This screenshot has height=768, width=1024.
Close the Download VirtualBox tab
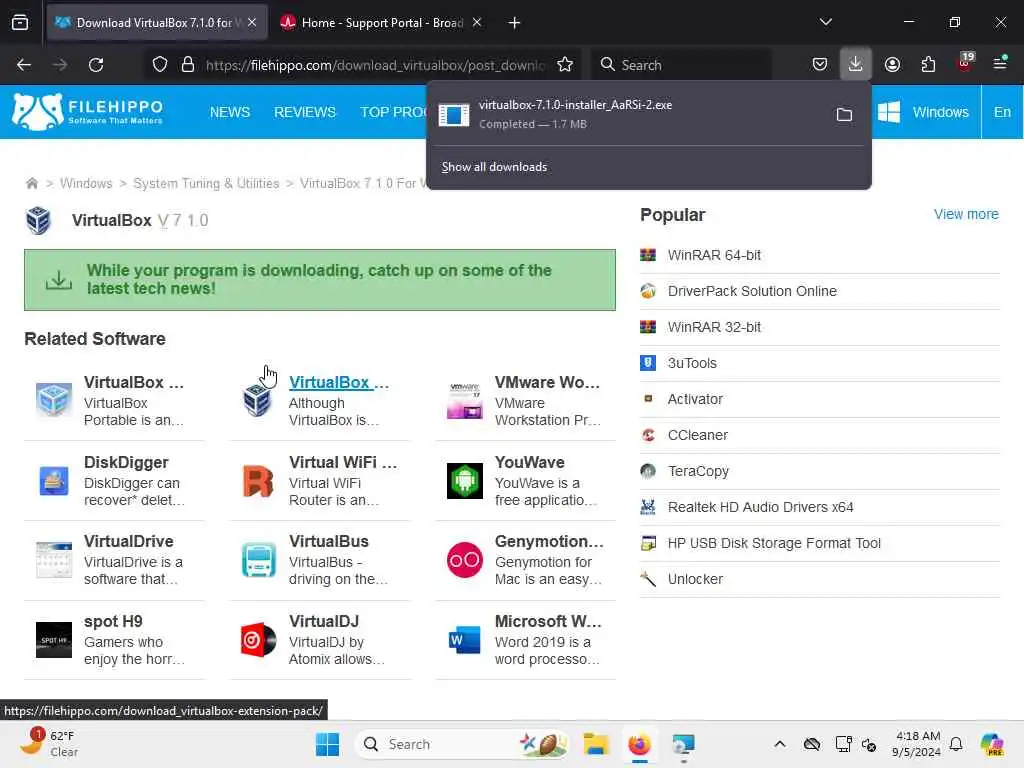[x=251, y=22]
